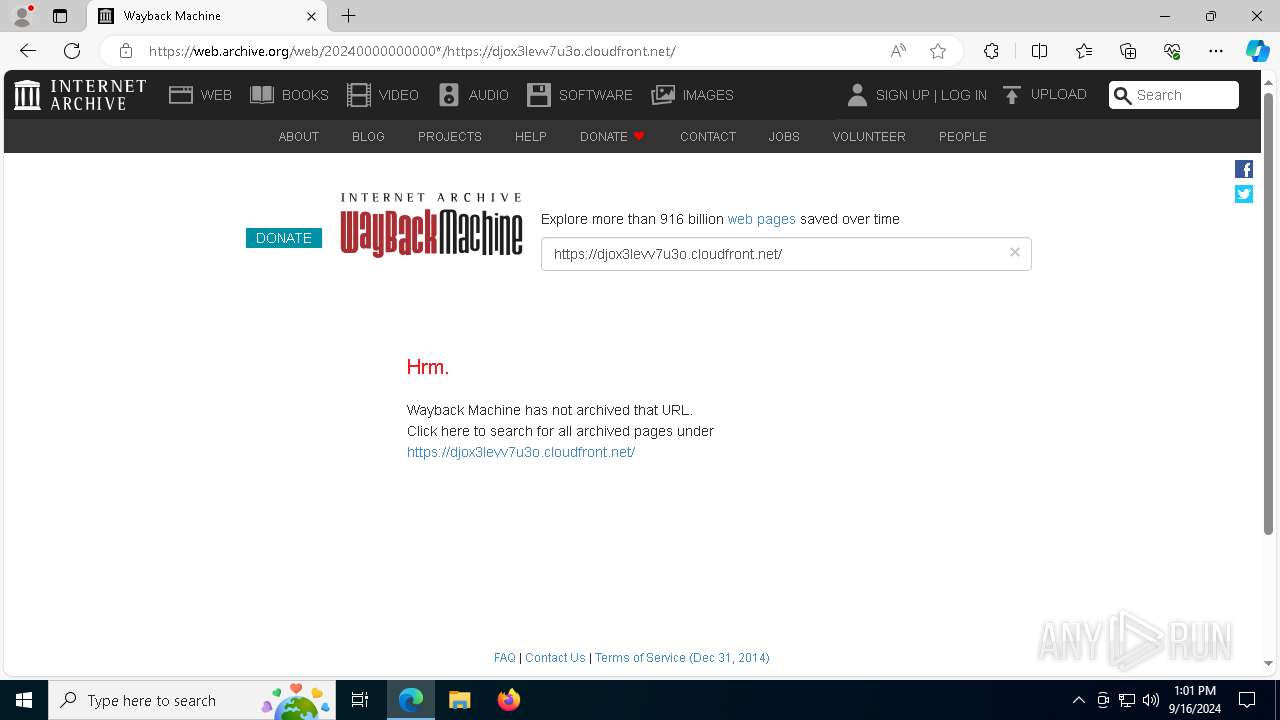The image size is (1280, 720).
Task: Open the Software floppy disk icon
Action: [x=539, y=95]
